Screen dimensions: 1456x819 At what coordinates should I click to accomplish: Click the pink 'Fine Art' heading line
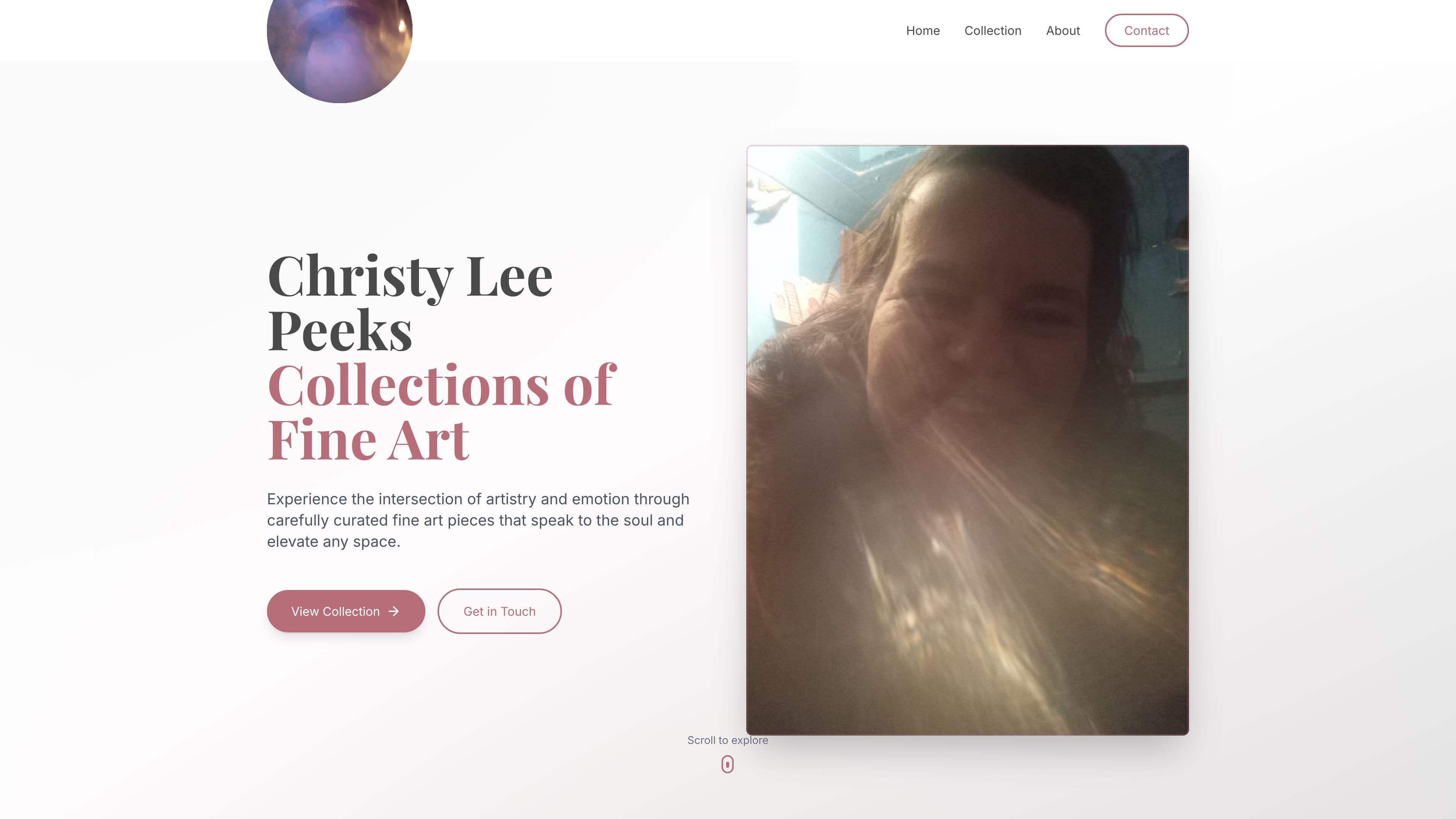click(x=368, y=440)
